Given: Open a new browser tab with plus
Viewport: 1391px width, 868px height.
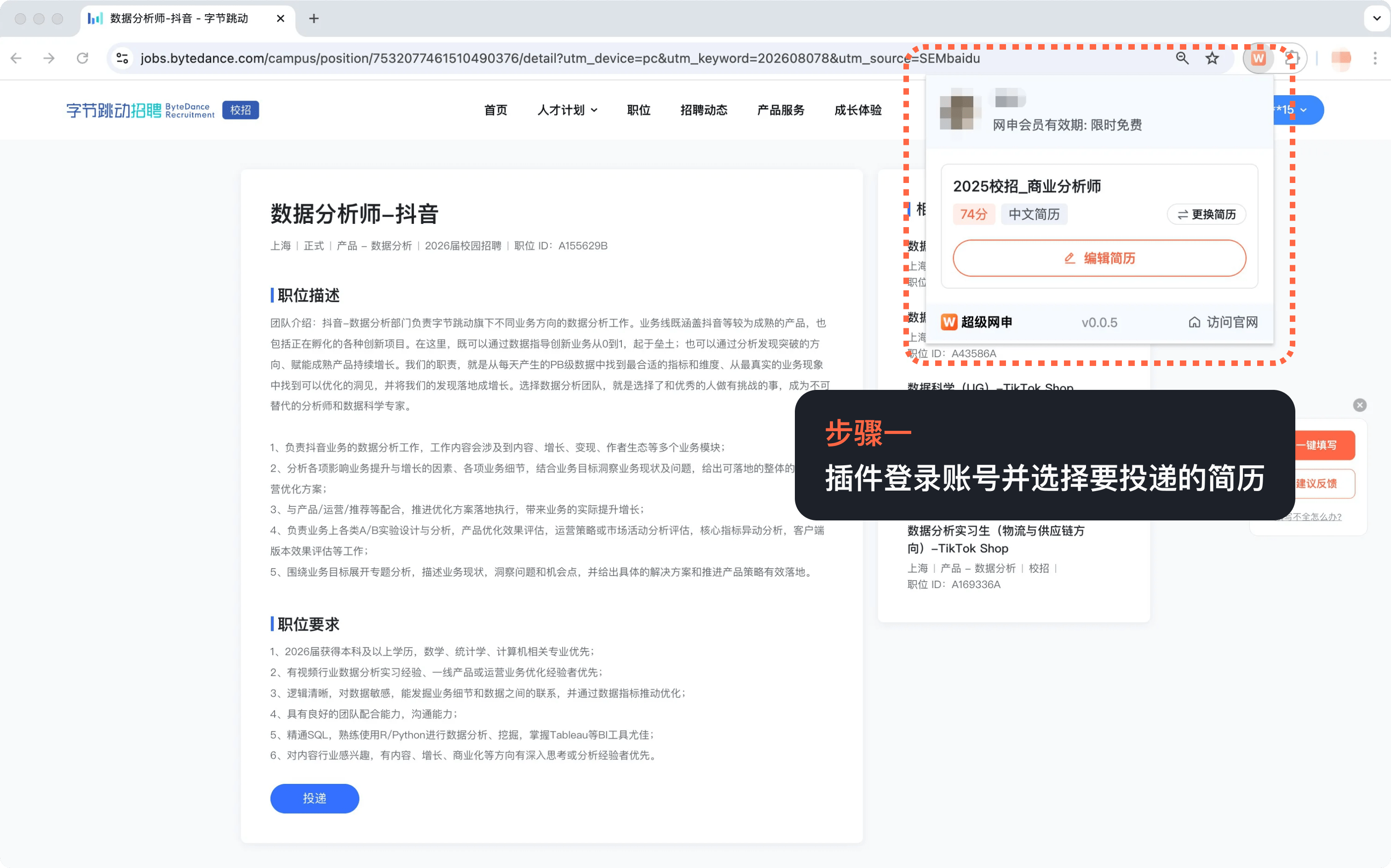Looking at the screenshot, I should 314,18.
